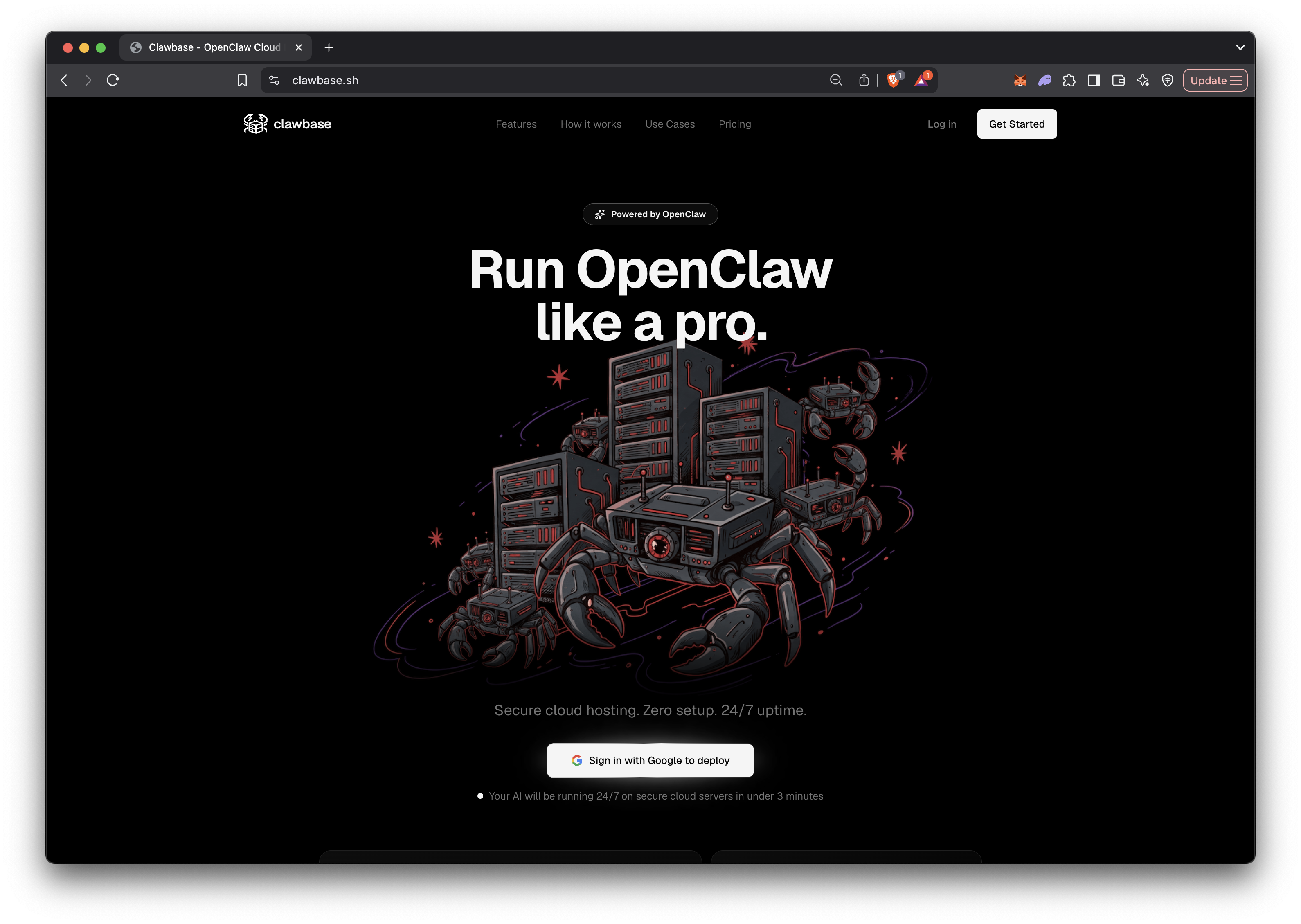The image size is (1301, 924).
Task: Click the Get Started button
Action: (1017, 124)
